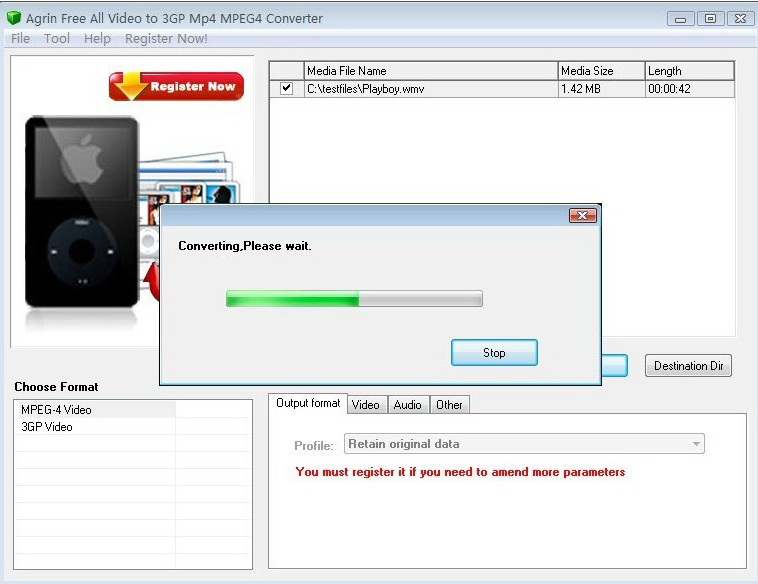The width and height of the screenshot is (758, 584).
Task: Open the Destination Dir button
Action: pyautogui.click(x=688, y=365)
